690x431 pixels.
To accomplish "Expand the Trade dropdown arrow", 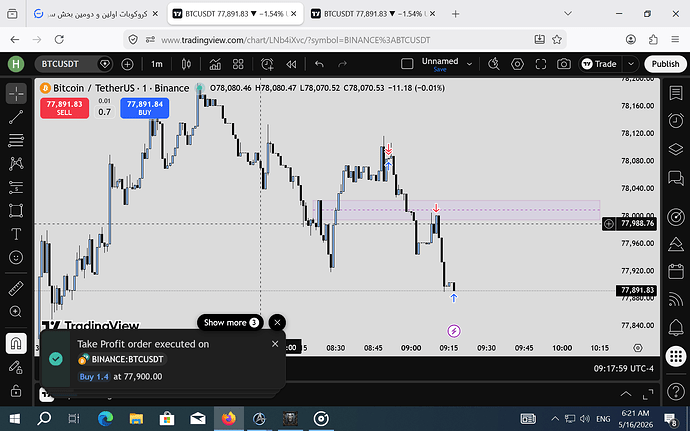I will click(x=631, y=64).
